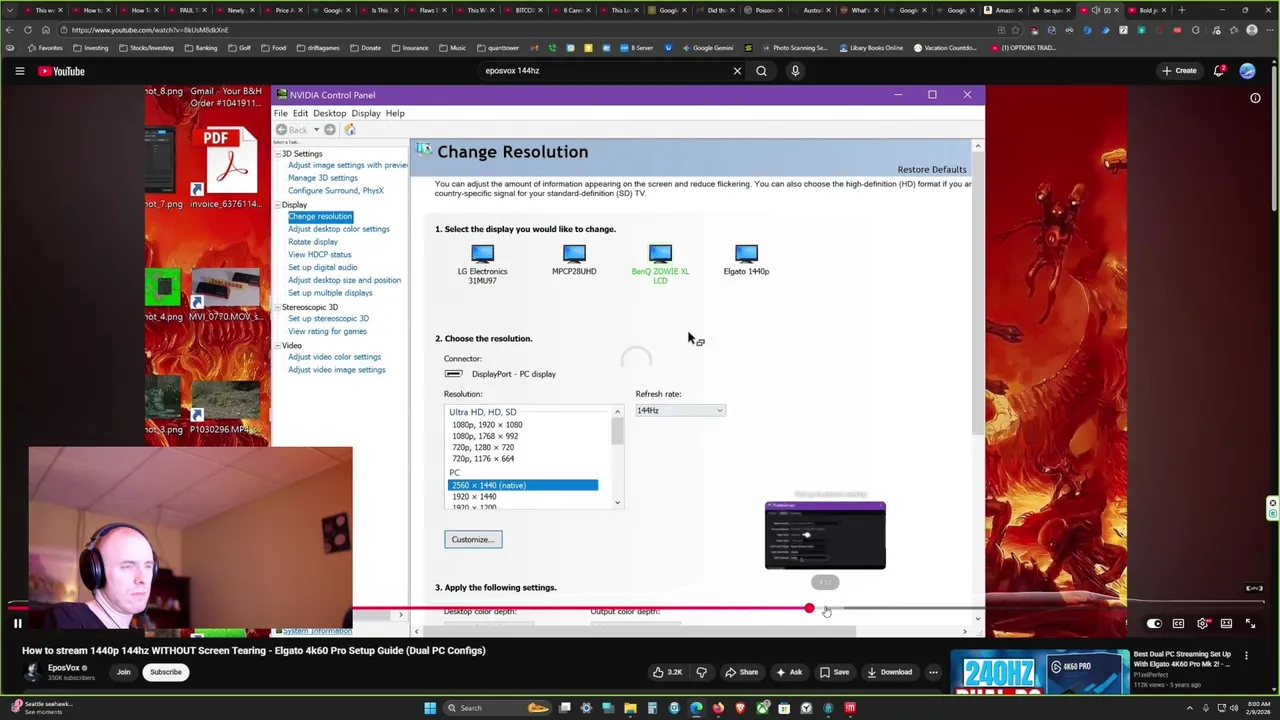
Task: Open the more actions ellipsis menu
Action: pyautogui.click(x=933, y=672)
